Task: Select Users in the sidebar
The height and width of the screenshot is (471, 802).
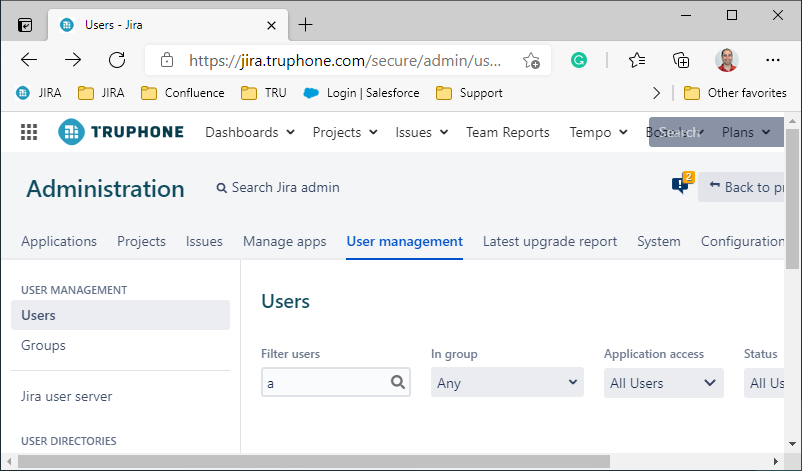Action: click(x=120, y=315)
